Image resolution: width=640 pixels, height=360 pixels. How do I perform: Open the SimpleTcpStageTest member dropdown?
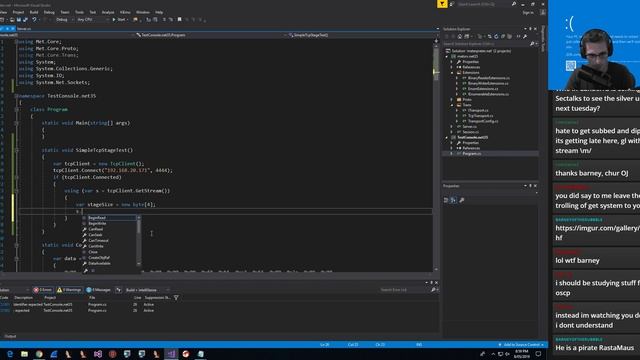coord(361,35)
